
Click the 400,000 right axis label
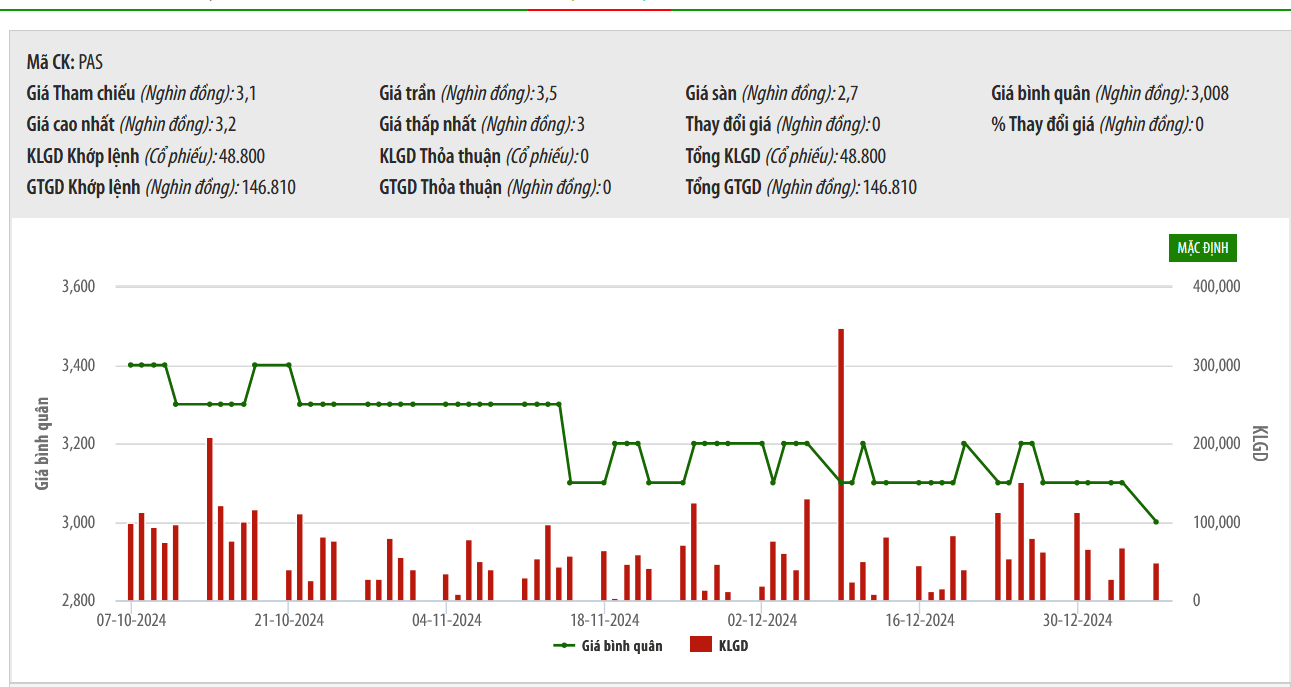coord(1216,287)
